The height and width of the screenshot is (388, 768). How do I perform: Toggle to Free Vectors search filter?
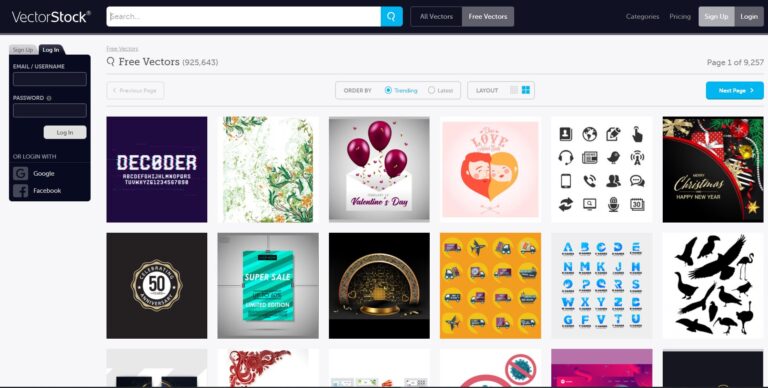pos(488,17)
